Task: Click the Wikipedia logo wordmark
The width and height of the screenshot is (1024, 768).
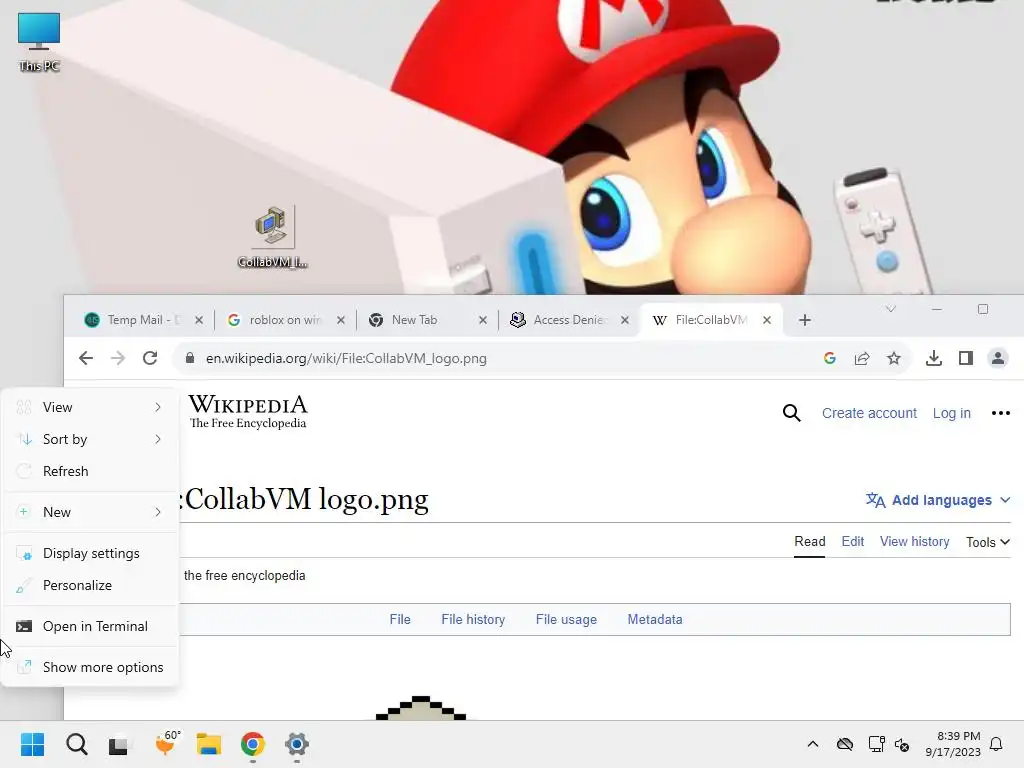Action: (x=248, y=411)
